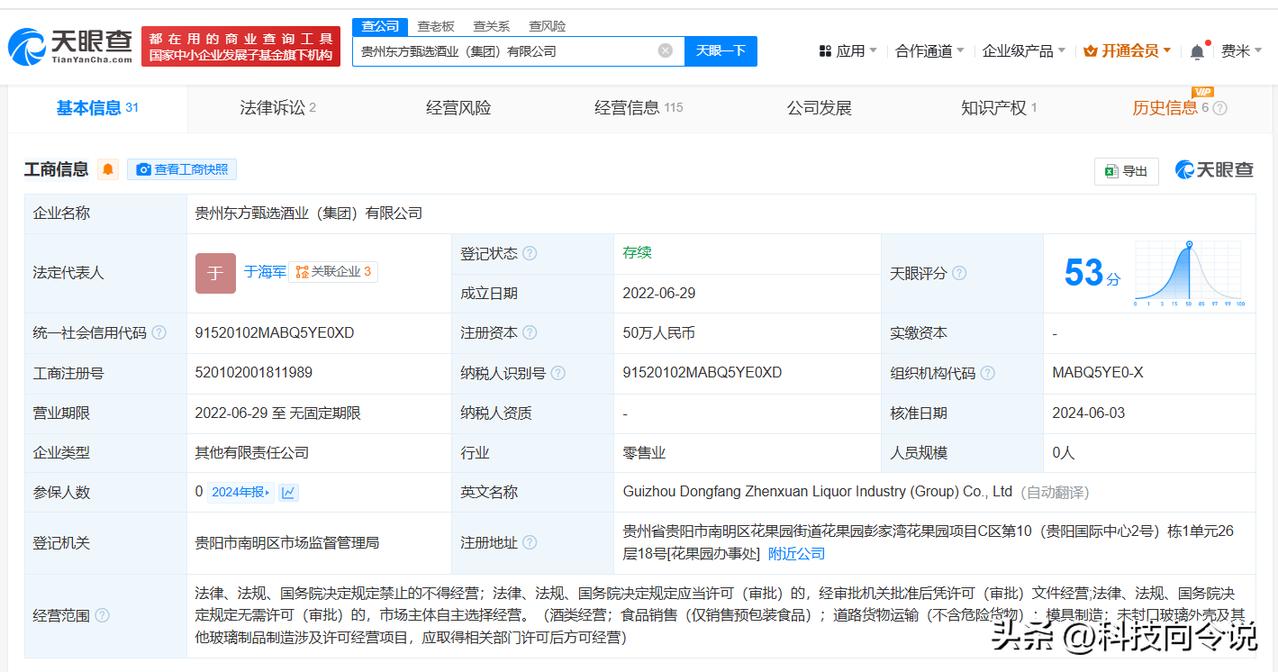
Task: Click 天眼一下 search button
Action: point(721,51)
